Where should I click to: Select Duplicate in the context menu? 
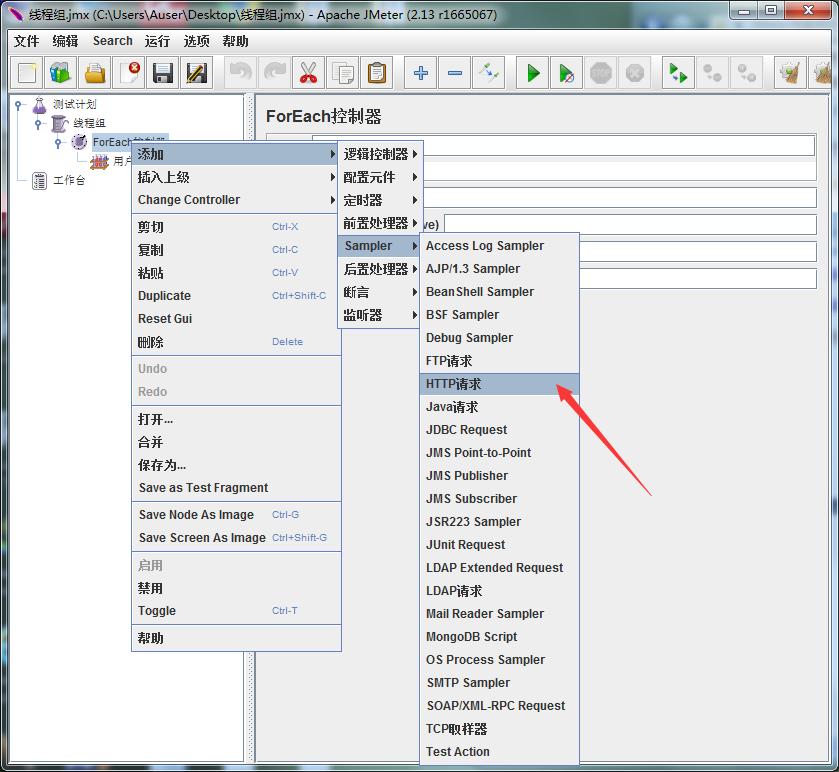(236, 296)
